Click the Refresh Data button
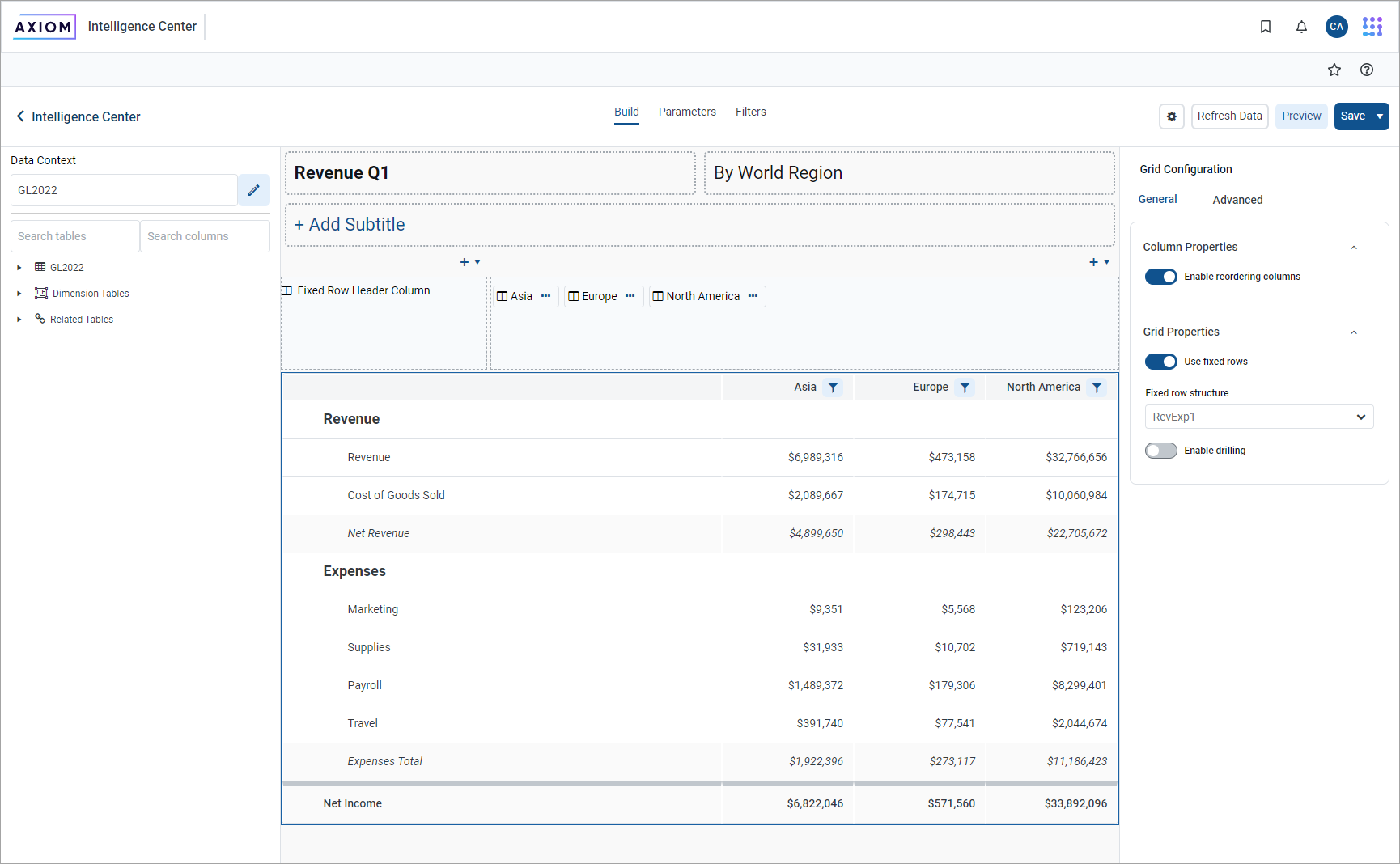Screen dimensions: 1400x864 (1229, 116)
